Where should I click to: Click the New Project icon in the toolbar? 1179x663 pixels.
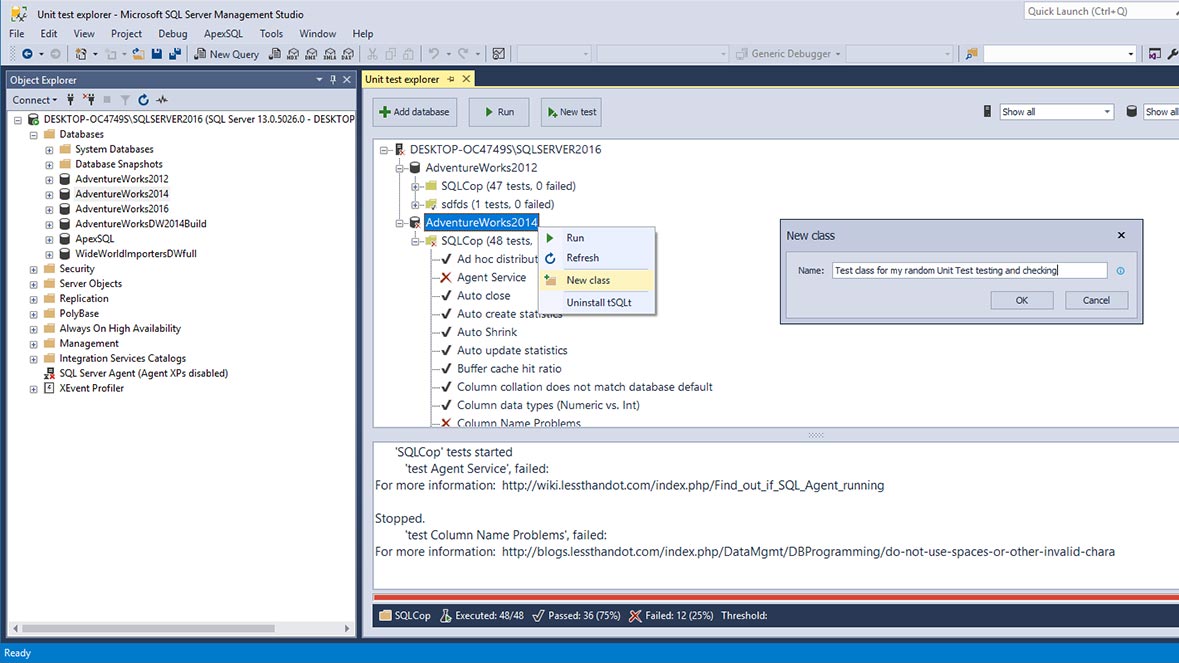coord(80,53)
